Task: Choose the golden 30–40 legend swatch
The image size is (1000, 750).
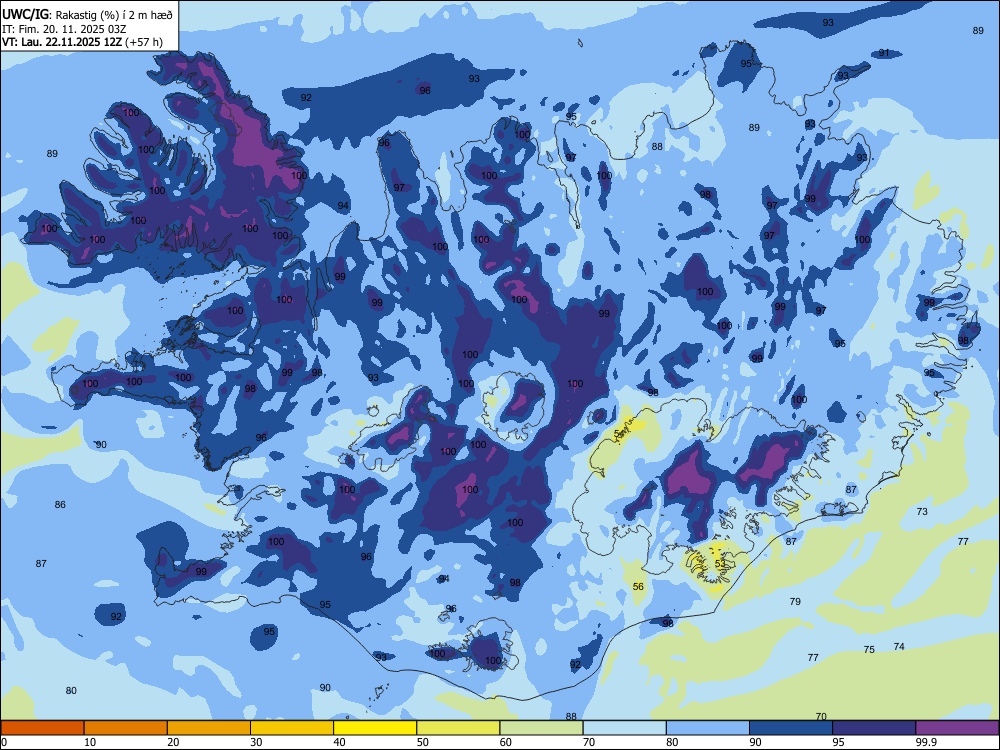Action: point(292,728)
